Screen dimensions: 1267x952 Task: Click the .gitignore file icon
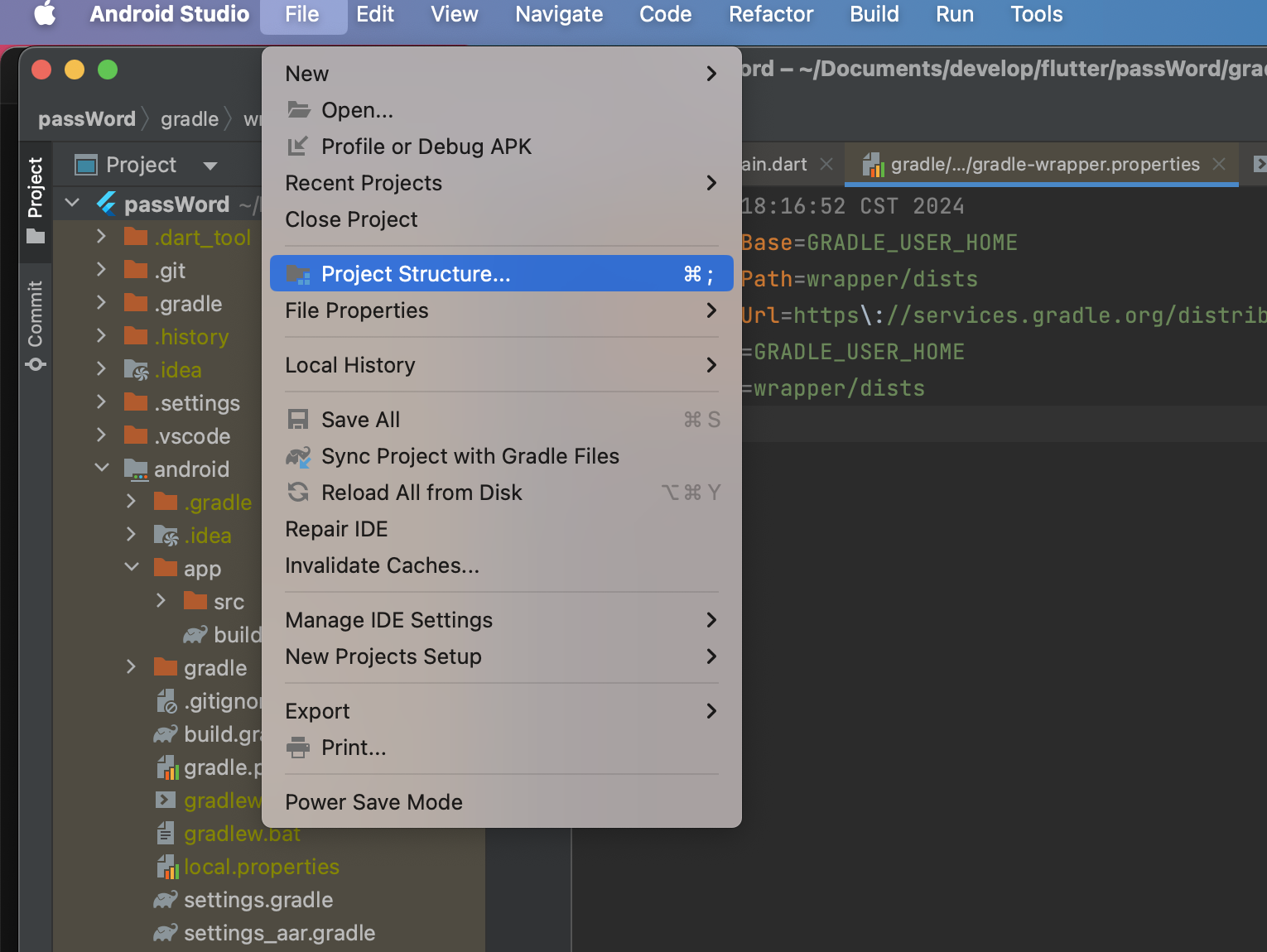166,701
